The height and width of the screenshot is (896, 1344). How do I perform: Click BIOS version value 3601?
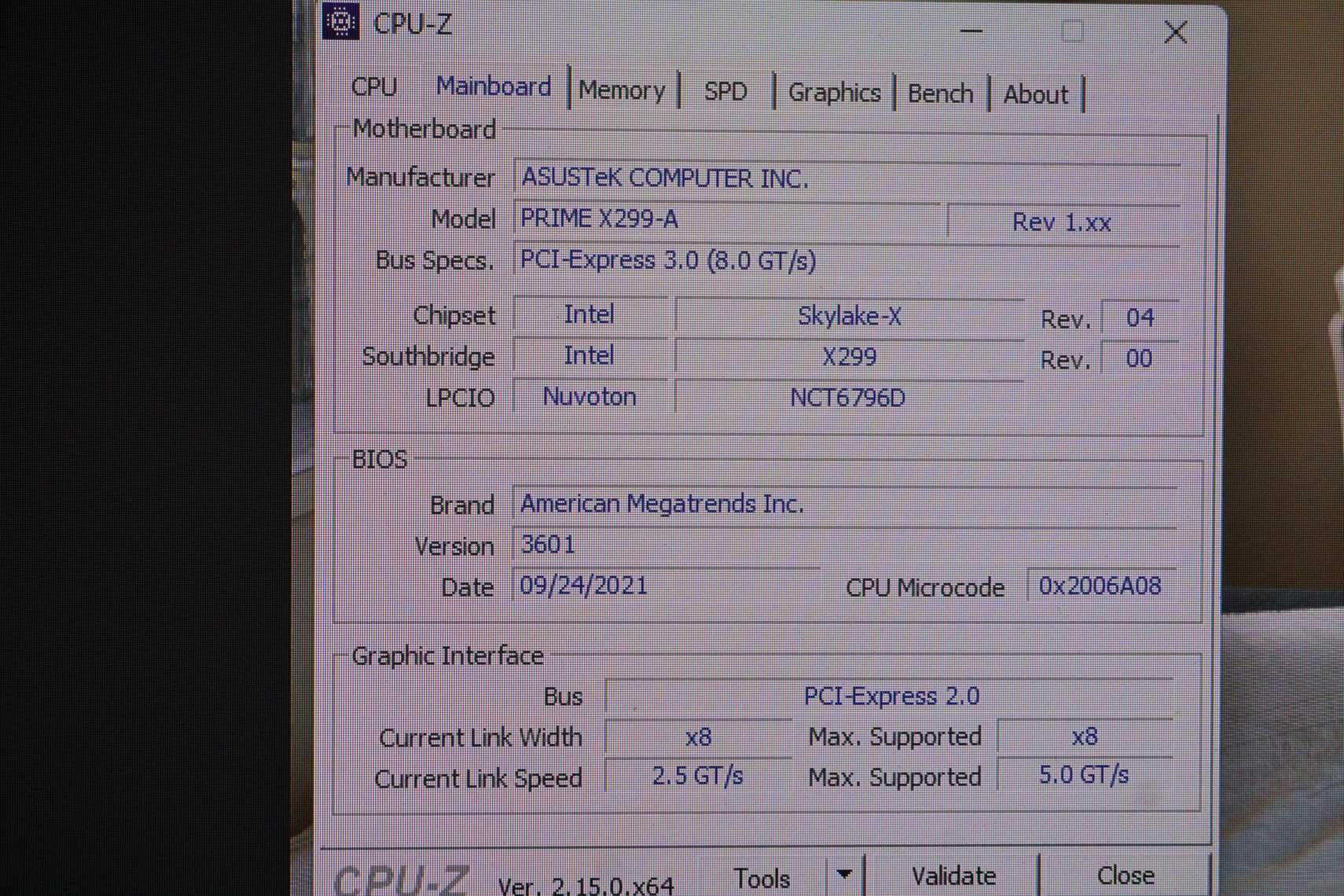[845, 545]
